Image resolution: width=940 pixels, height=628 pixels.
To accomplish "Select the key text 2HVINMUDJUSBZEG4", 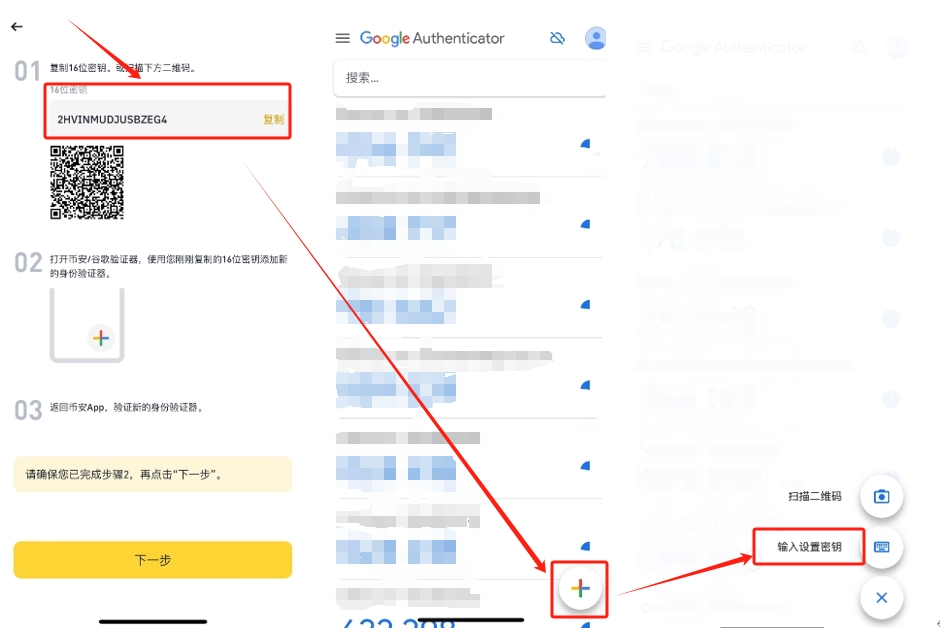I will coord(112,119).
